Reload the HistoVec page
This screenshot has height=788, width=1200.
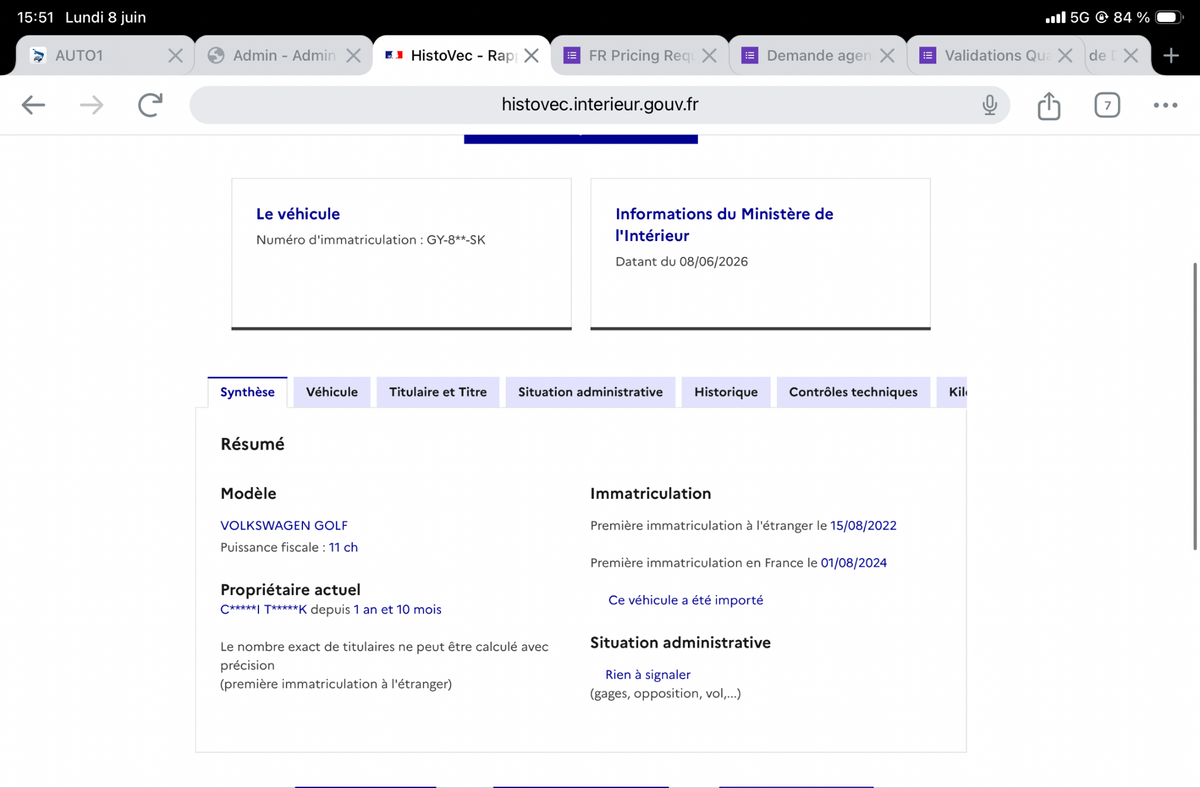(150, 105)
